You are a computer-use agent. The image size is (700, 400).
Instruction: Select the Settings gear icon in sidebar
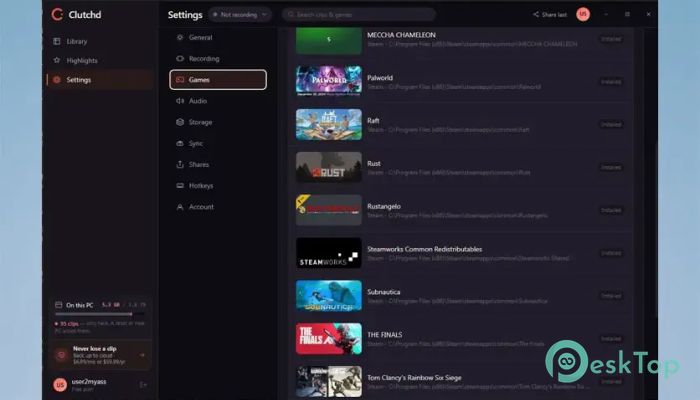point(57,79)
